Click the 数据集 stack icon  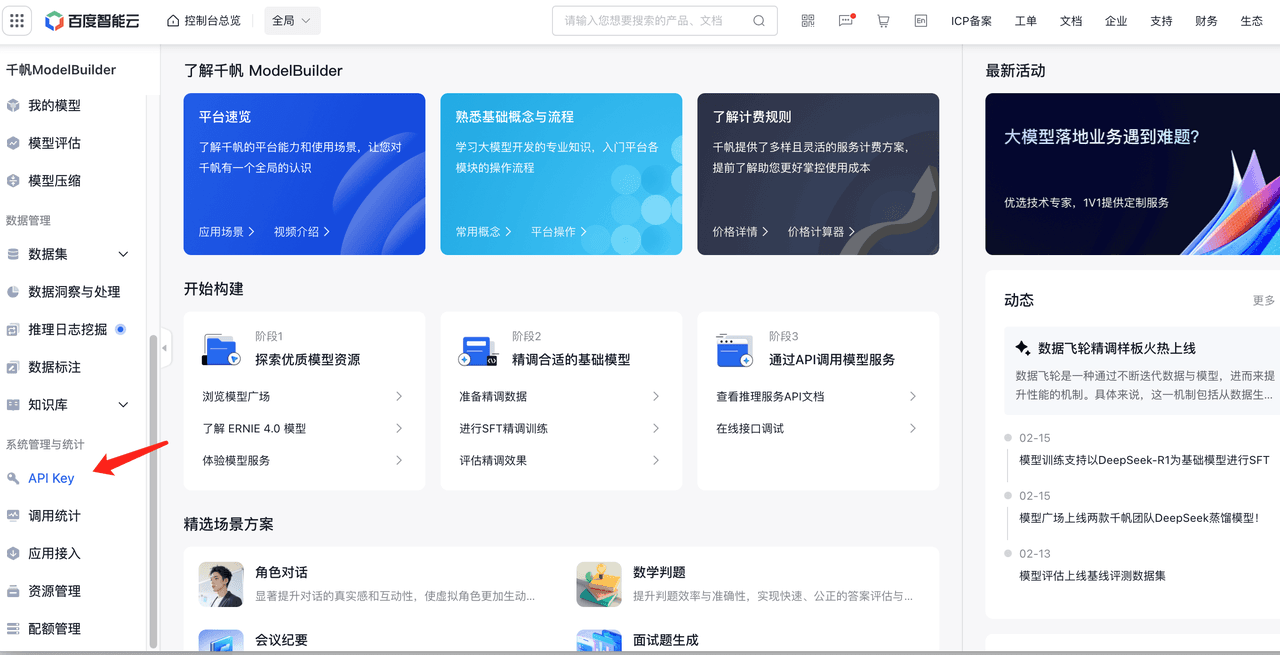(x=13, y=254)
